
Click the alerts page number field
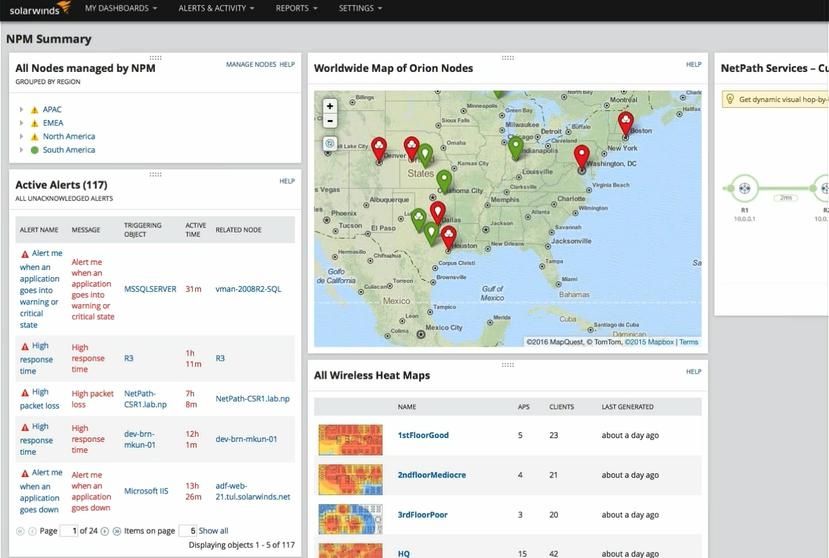(x=69, y=530)
